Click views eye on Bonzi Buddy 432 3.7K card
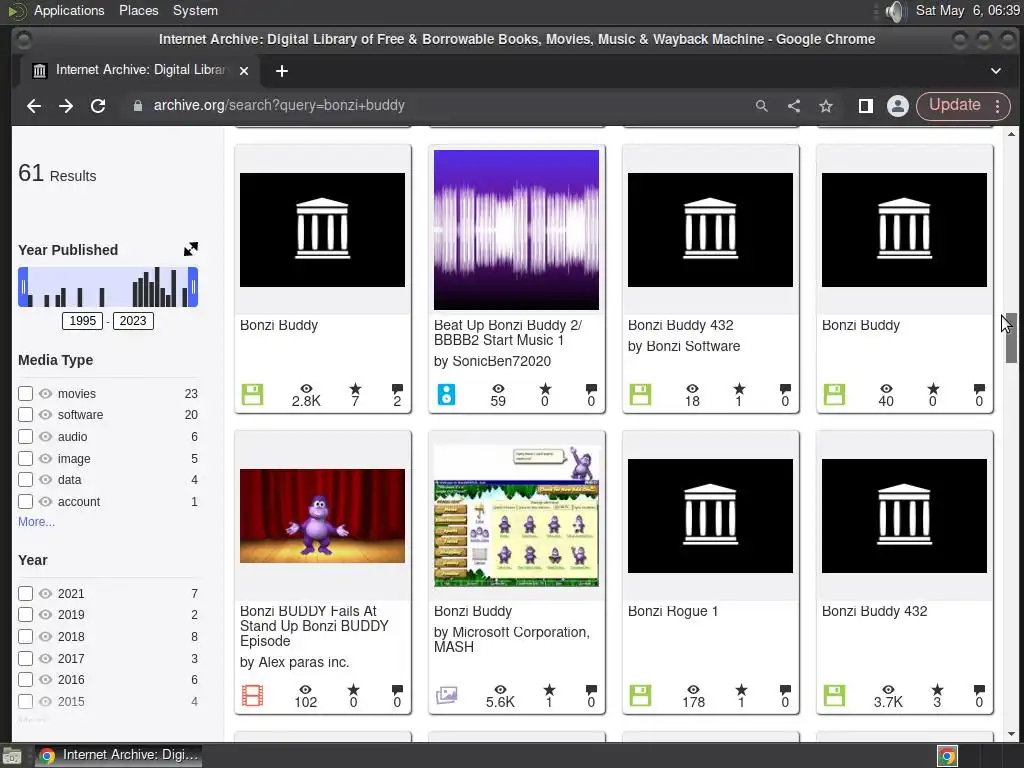Viewport: 1024px width, 768px height. (888, 690)
